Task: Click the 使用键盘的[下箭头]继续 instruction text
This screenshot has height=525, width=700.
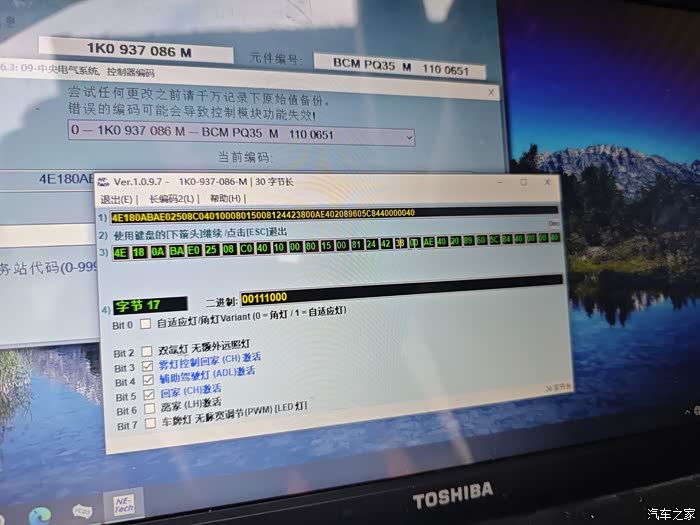Action: pos(200,233)
